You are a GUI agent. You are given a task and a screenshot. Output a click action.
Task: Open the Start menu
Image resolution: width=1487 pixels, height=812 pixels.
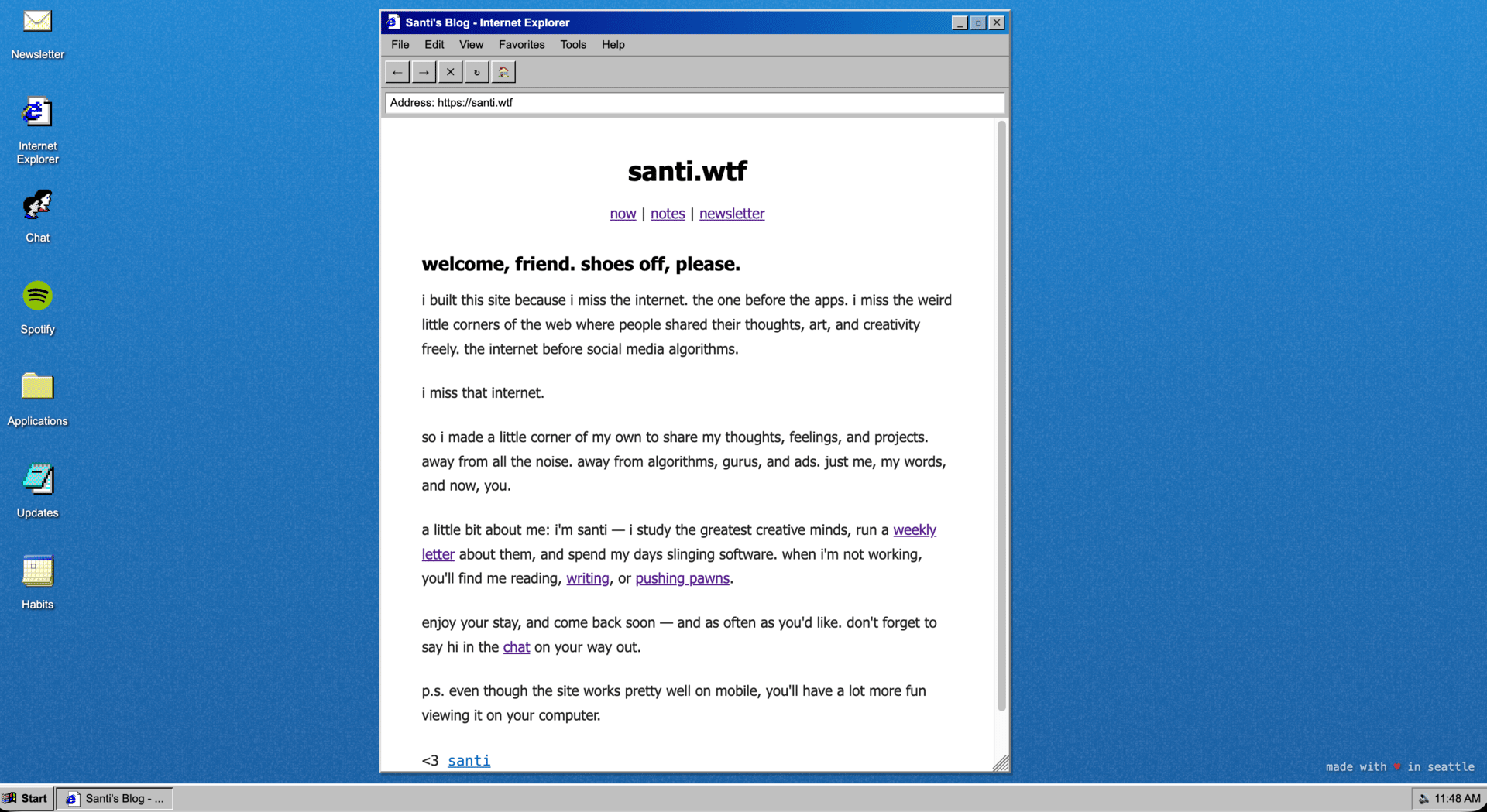pyautogui.click(x=27, y=799)
